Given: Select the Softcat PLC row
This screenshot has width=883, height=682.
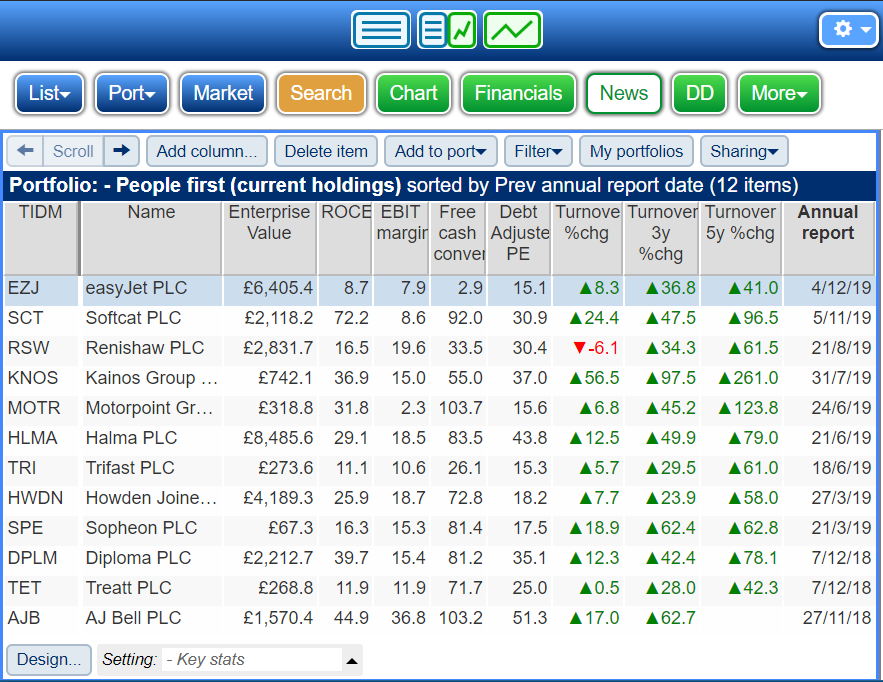Looking at the screenshot, I should [439, 318].
